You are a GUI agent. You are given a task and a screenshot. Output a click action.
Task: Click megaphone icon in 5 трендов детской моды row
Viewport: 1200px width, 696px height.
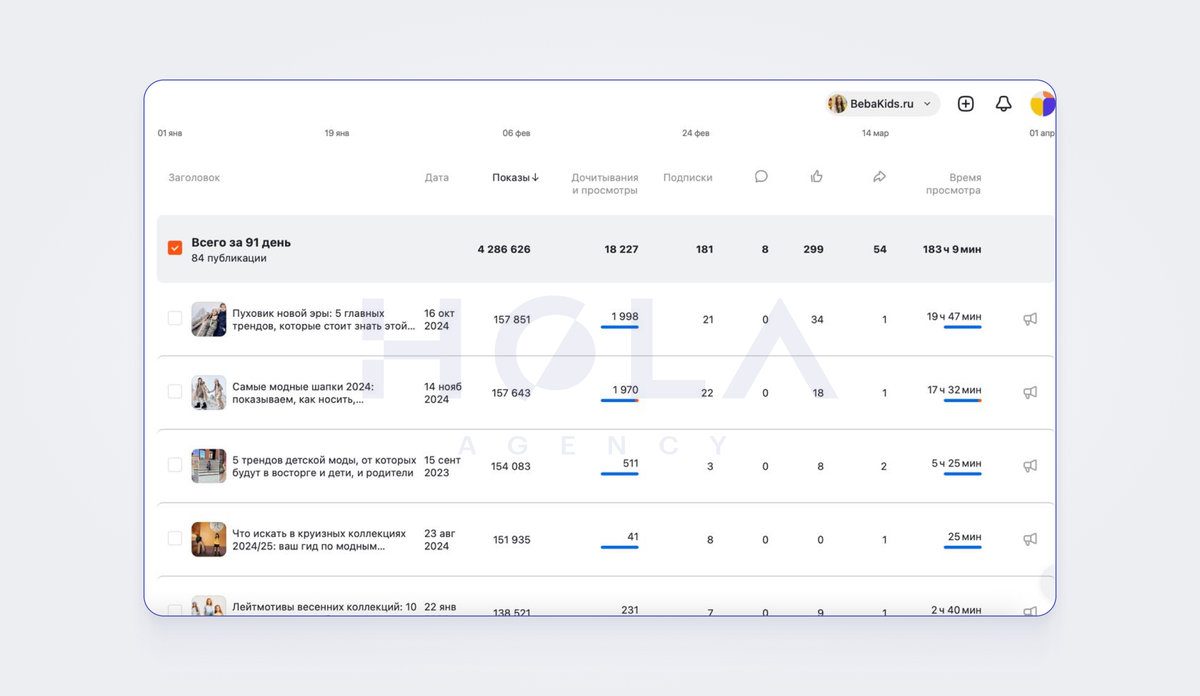click(x=1030, y=466)
